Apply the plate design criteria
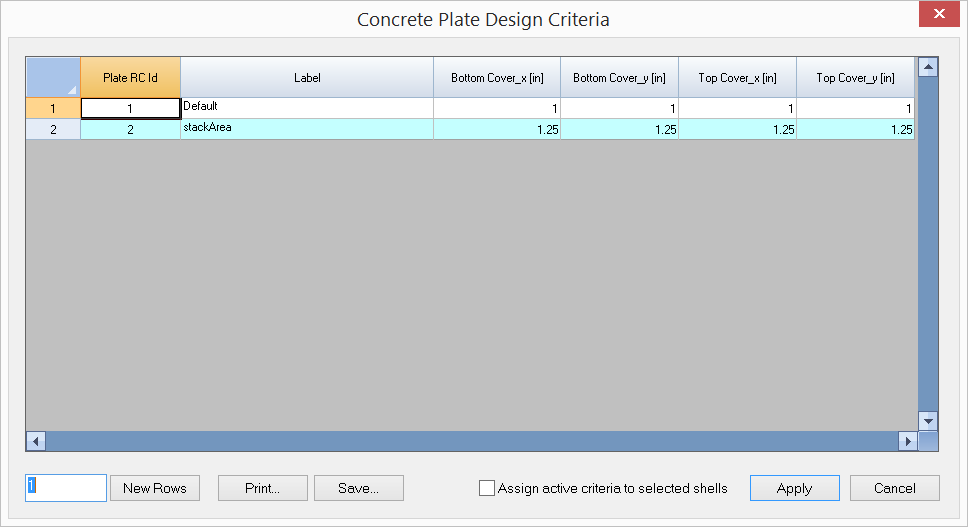 (795, 488)
